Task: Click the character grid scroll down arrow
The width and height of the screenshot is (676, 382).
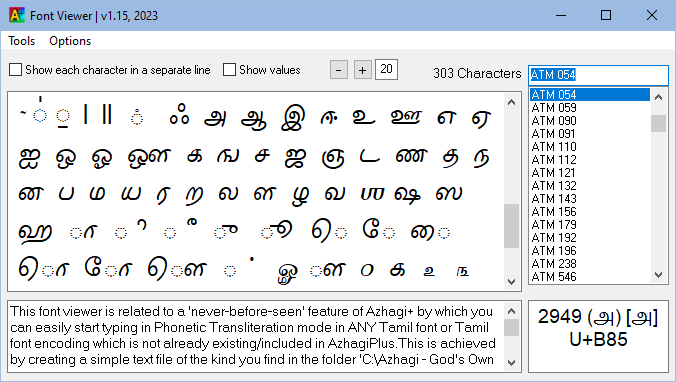Action: point(512,282)
